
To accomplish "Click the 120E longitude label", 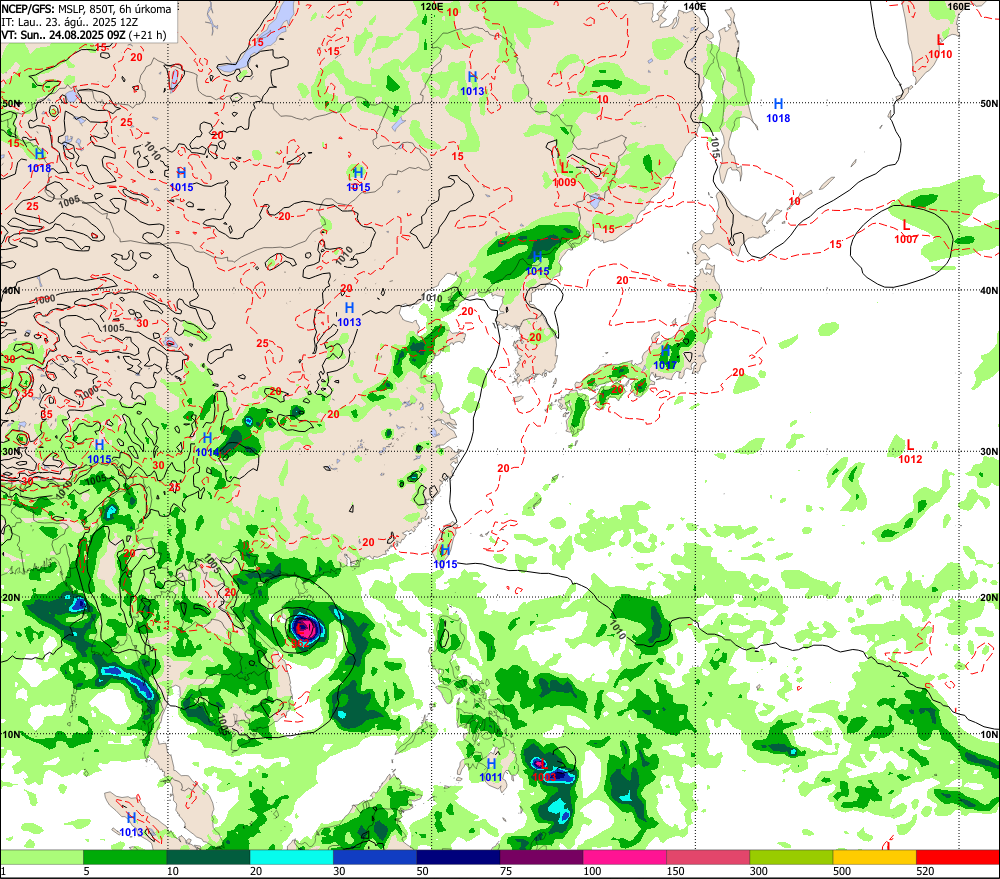I will 432,6.
